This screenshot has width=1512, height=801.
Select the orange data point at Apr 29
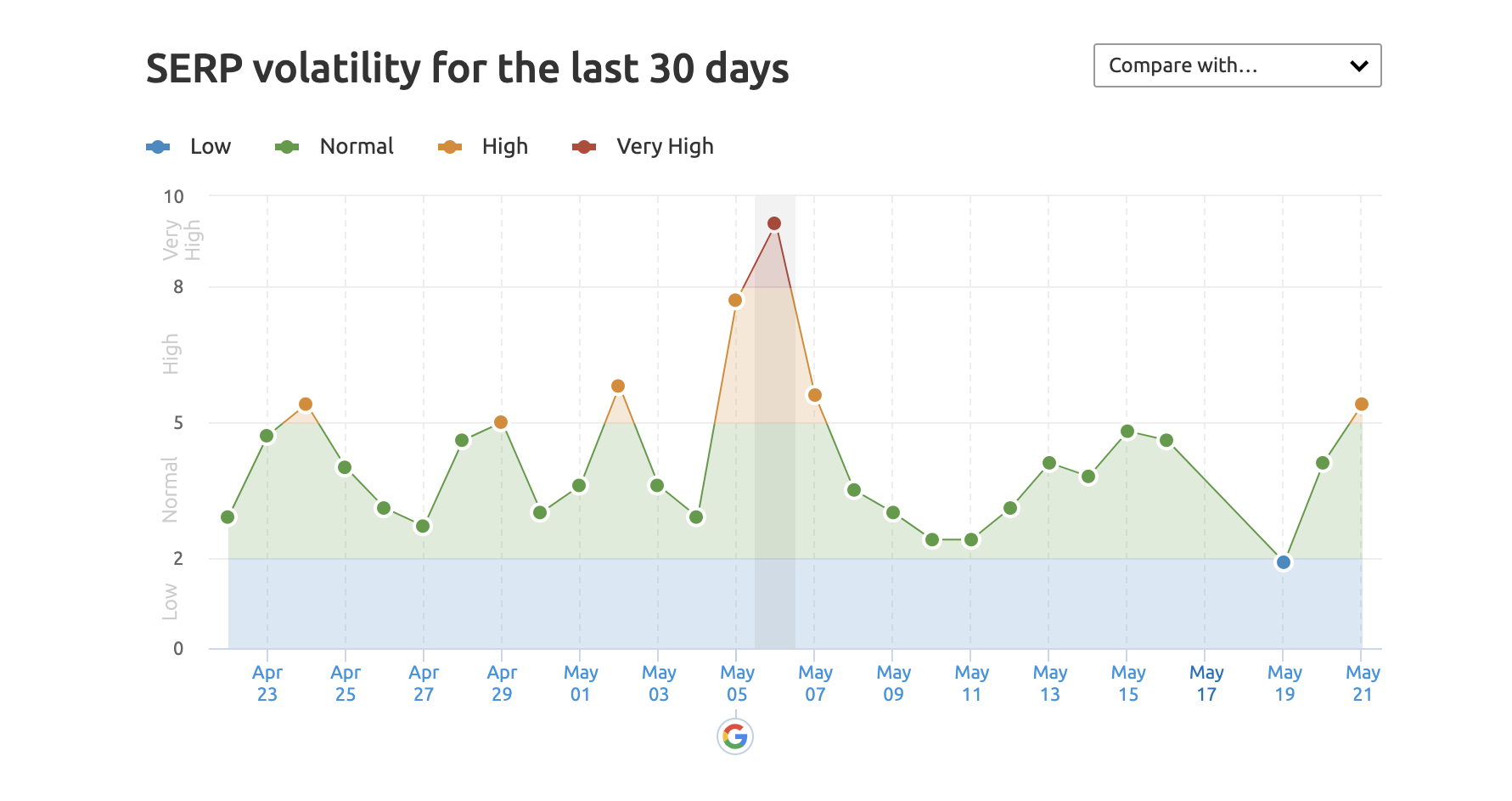[501, 422]
